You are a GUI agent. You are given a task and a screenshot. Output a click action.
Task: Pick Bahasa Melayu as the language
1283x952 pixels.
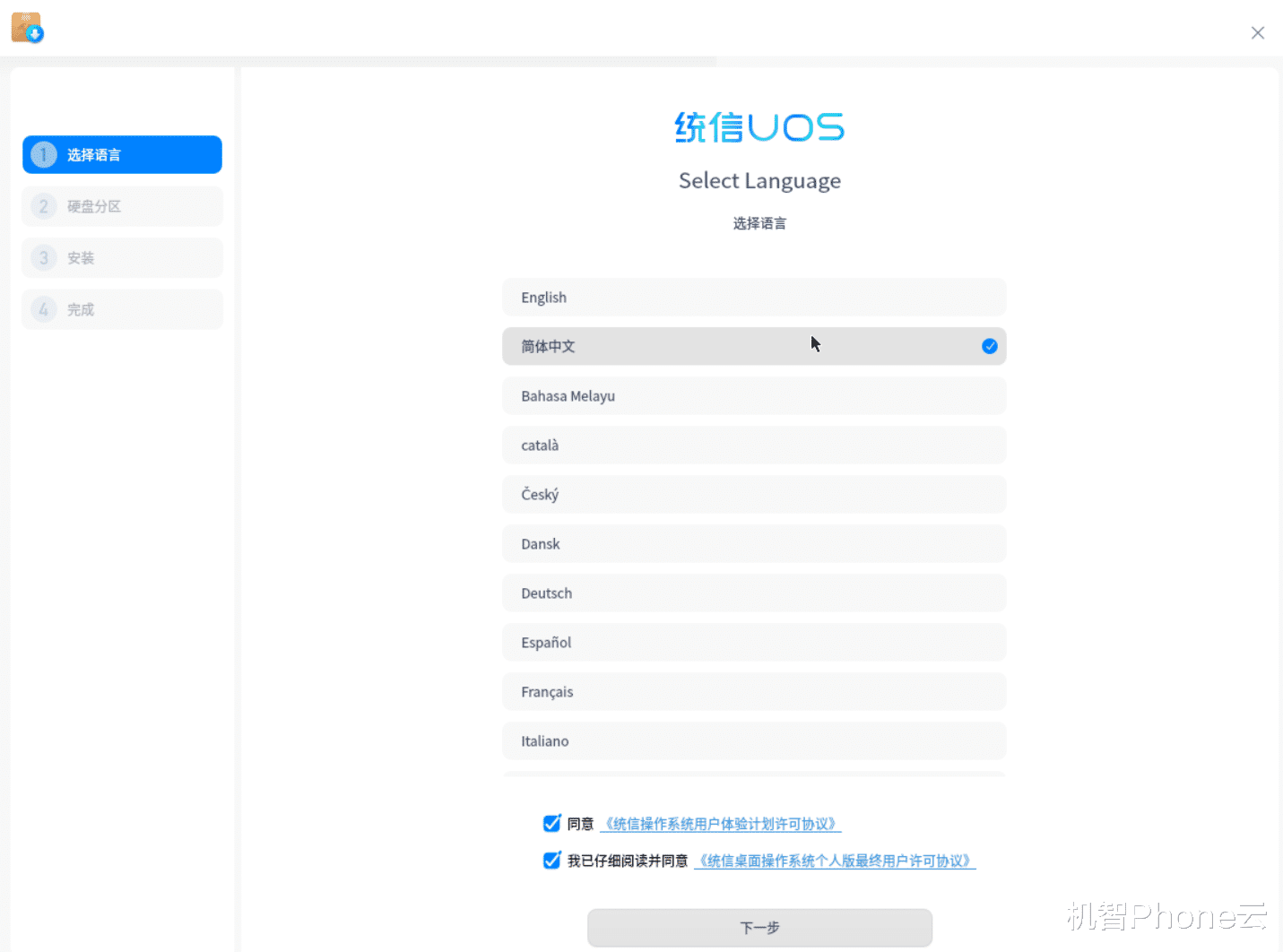pos(754,396)
